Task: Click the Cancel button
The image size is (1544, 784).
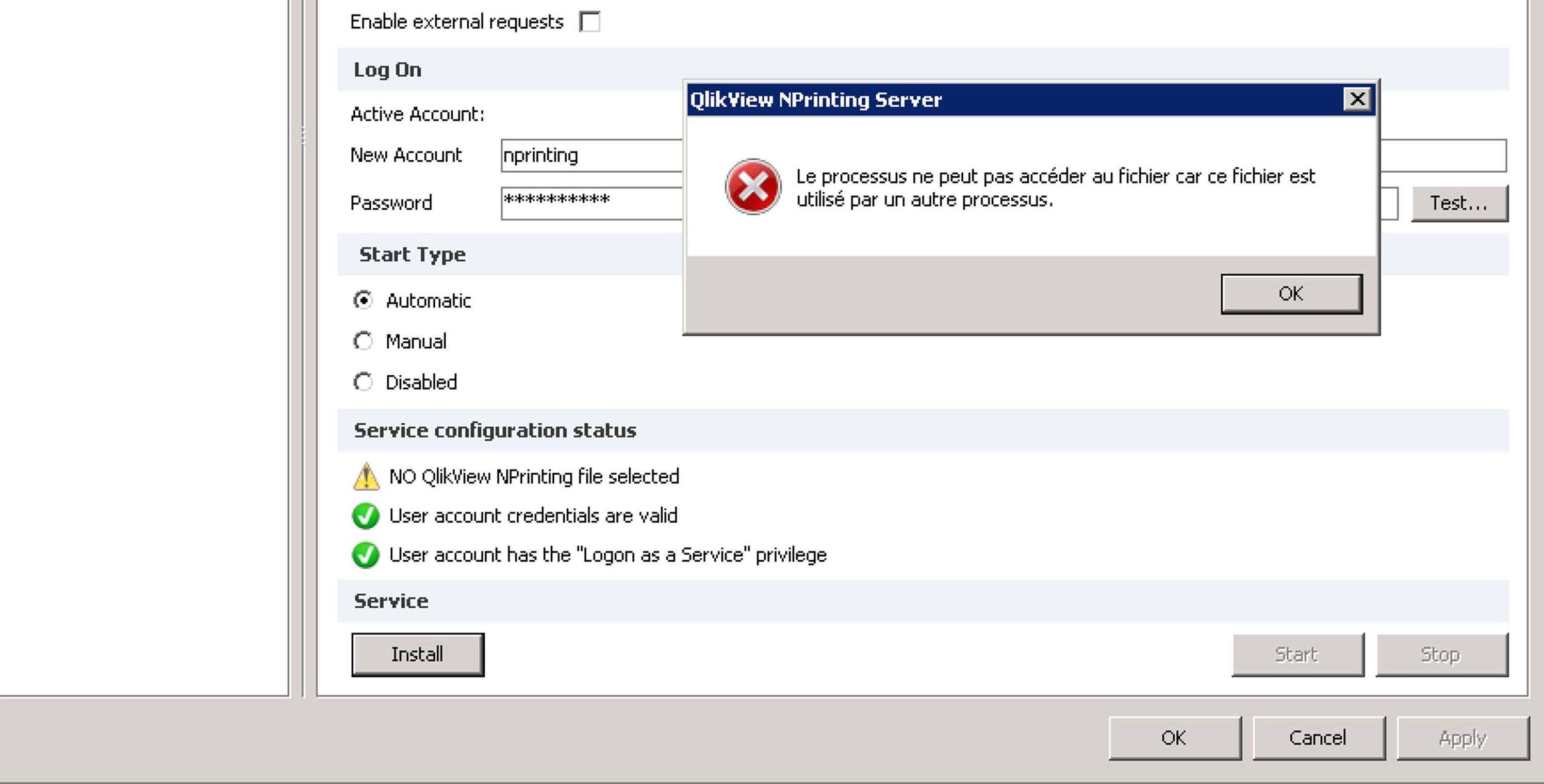Action: pos(1318,738)
